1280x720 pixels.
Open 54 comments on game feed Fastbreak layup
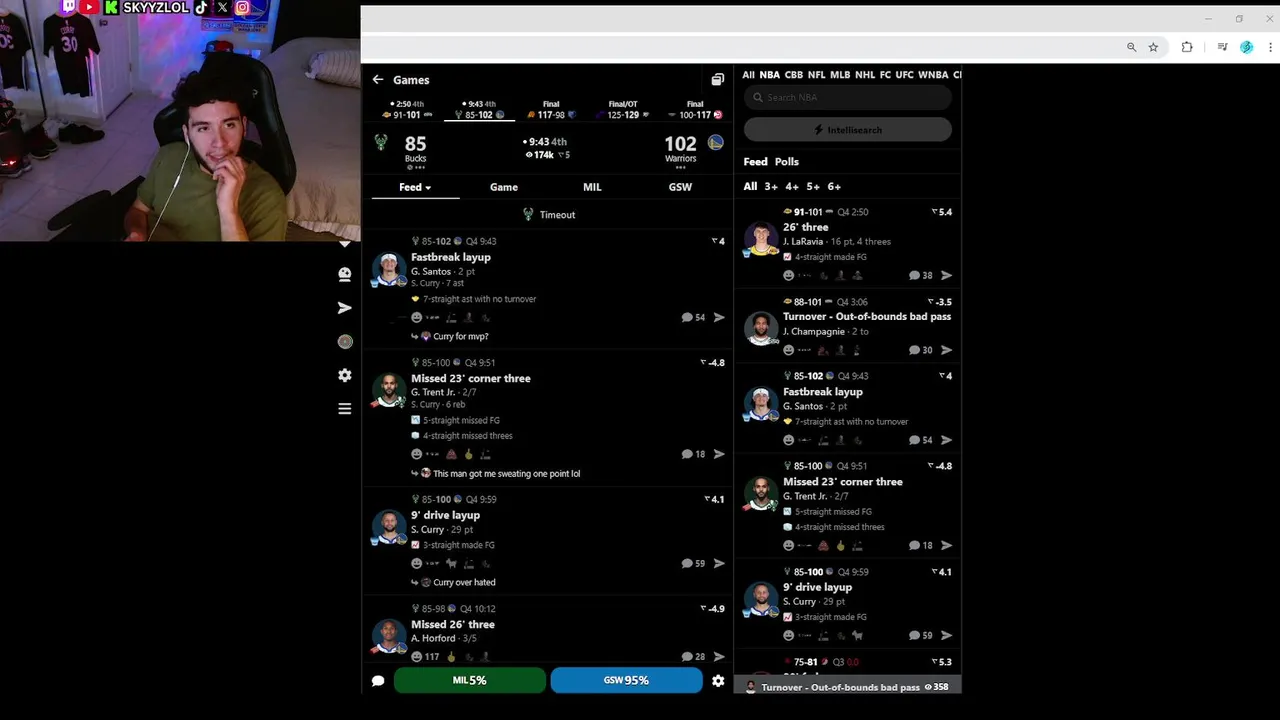click(693, 318)
